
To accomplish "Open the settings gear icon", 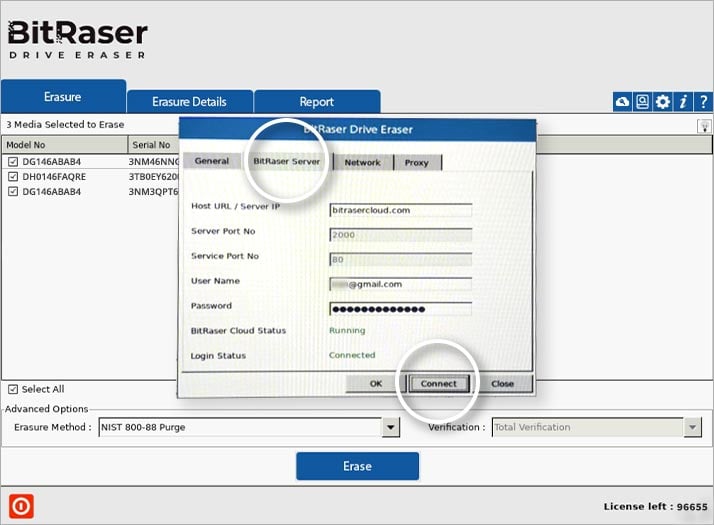I will [x=663, y=102].
